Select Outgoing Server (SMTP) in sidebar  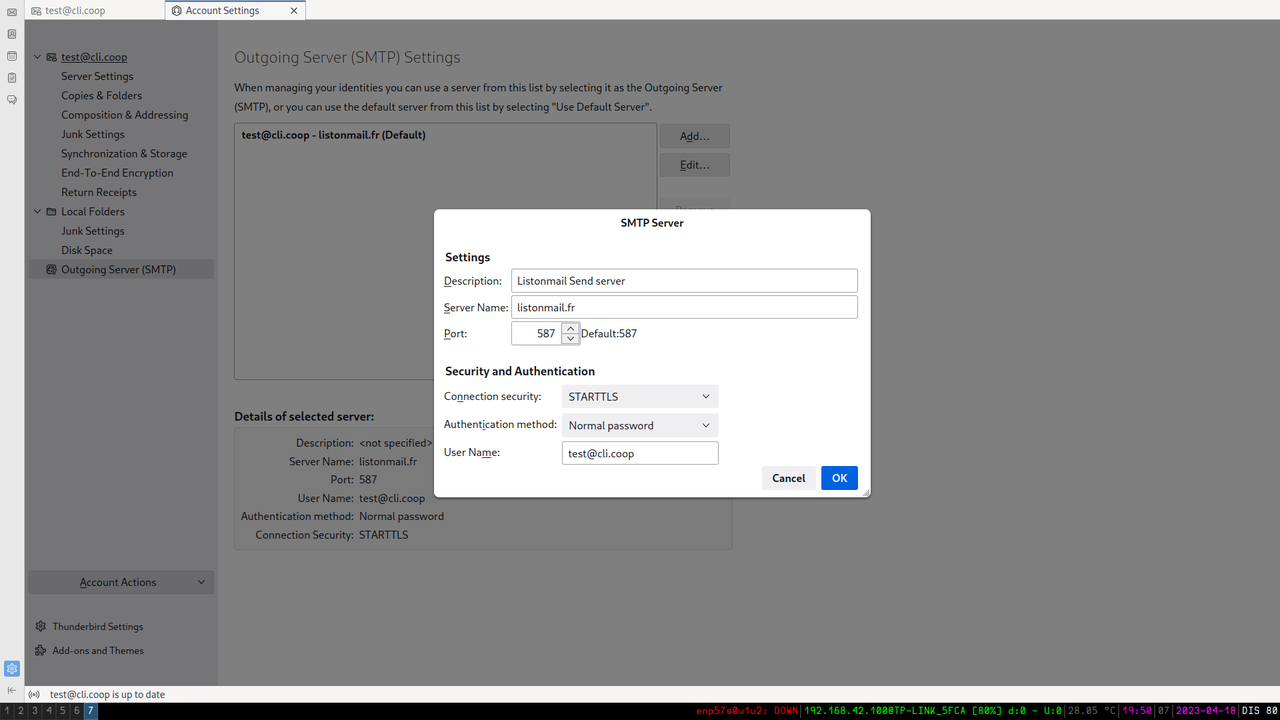[x=121, y=270]
